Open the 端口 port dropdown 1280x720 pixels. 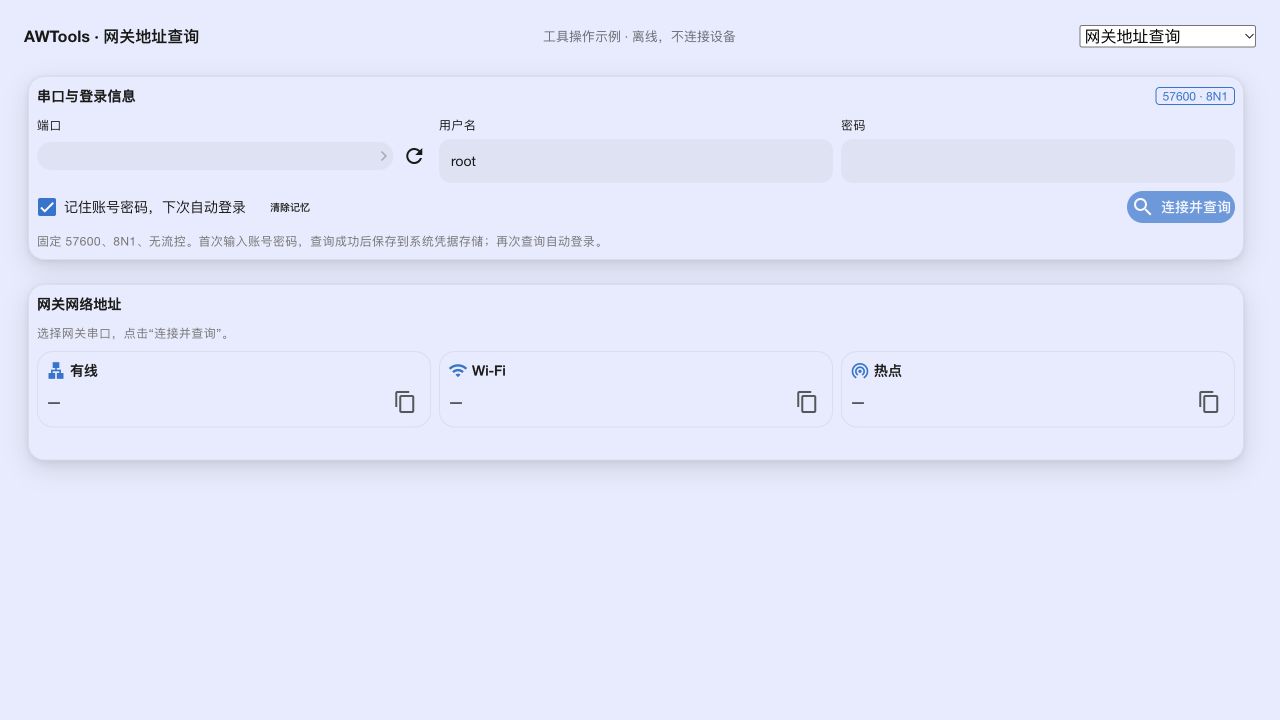215,156
